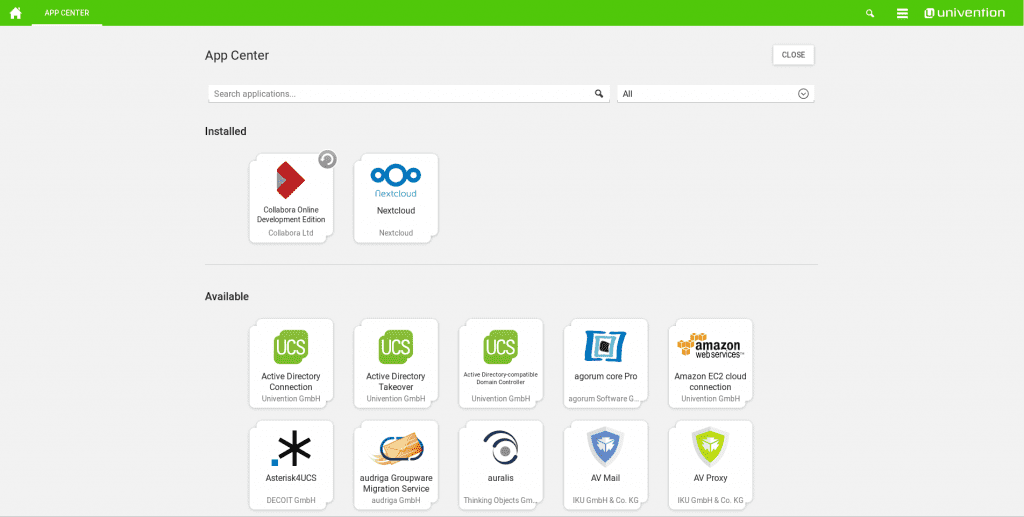Expand the All category dropdown arrow

click(803, 94)
